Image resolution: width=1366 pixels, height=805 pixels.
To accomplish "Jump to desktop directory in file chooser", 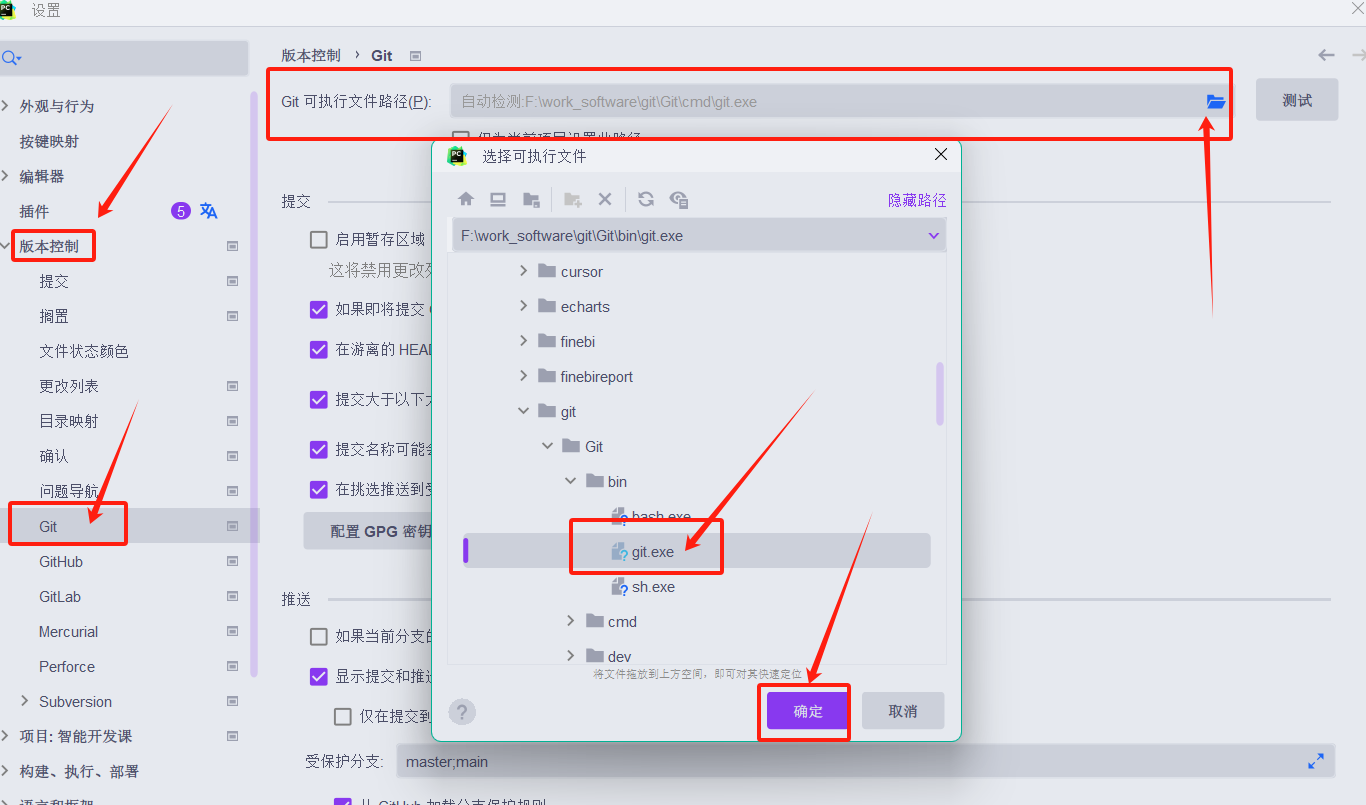I will (498, 199).
